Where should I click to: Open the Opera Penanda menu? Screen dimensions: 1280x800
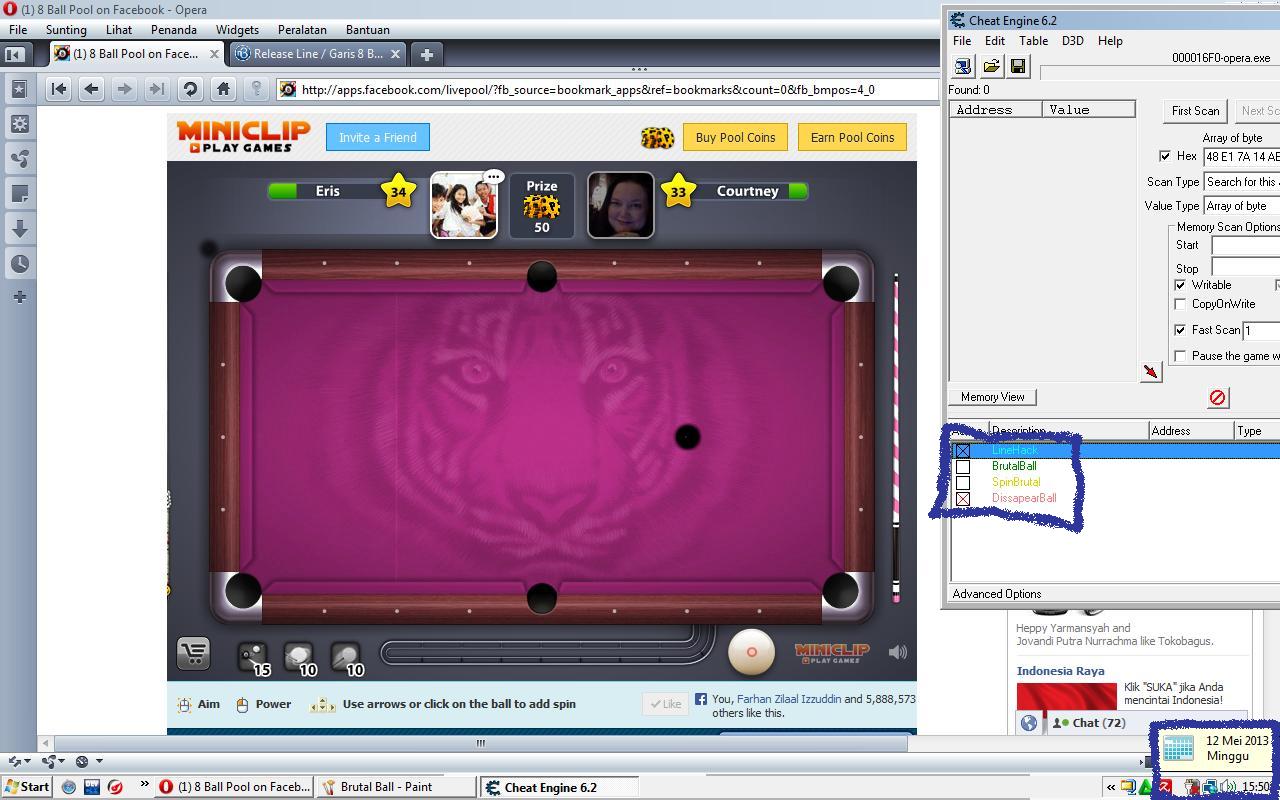[x=173, y=30]
